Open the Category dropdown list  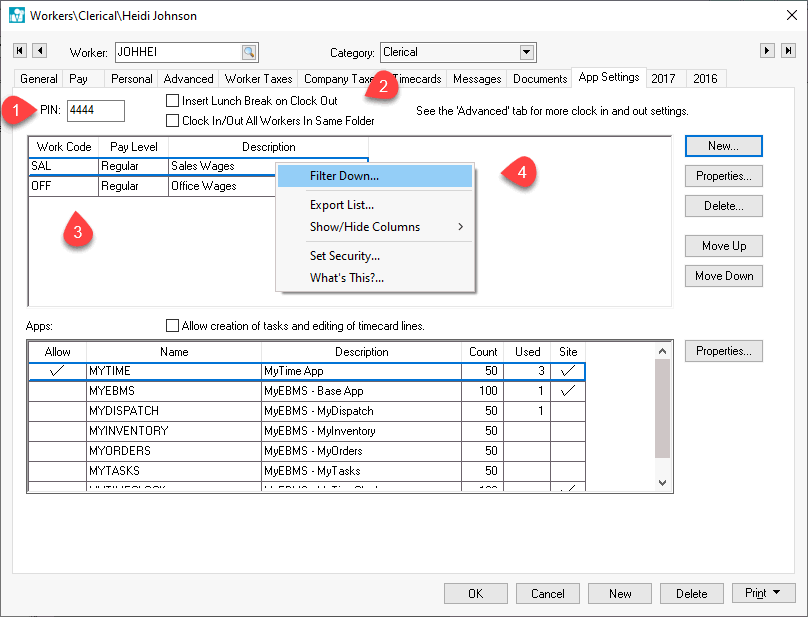[x=527, y=52]
